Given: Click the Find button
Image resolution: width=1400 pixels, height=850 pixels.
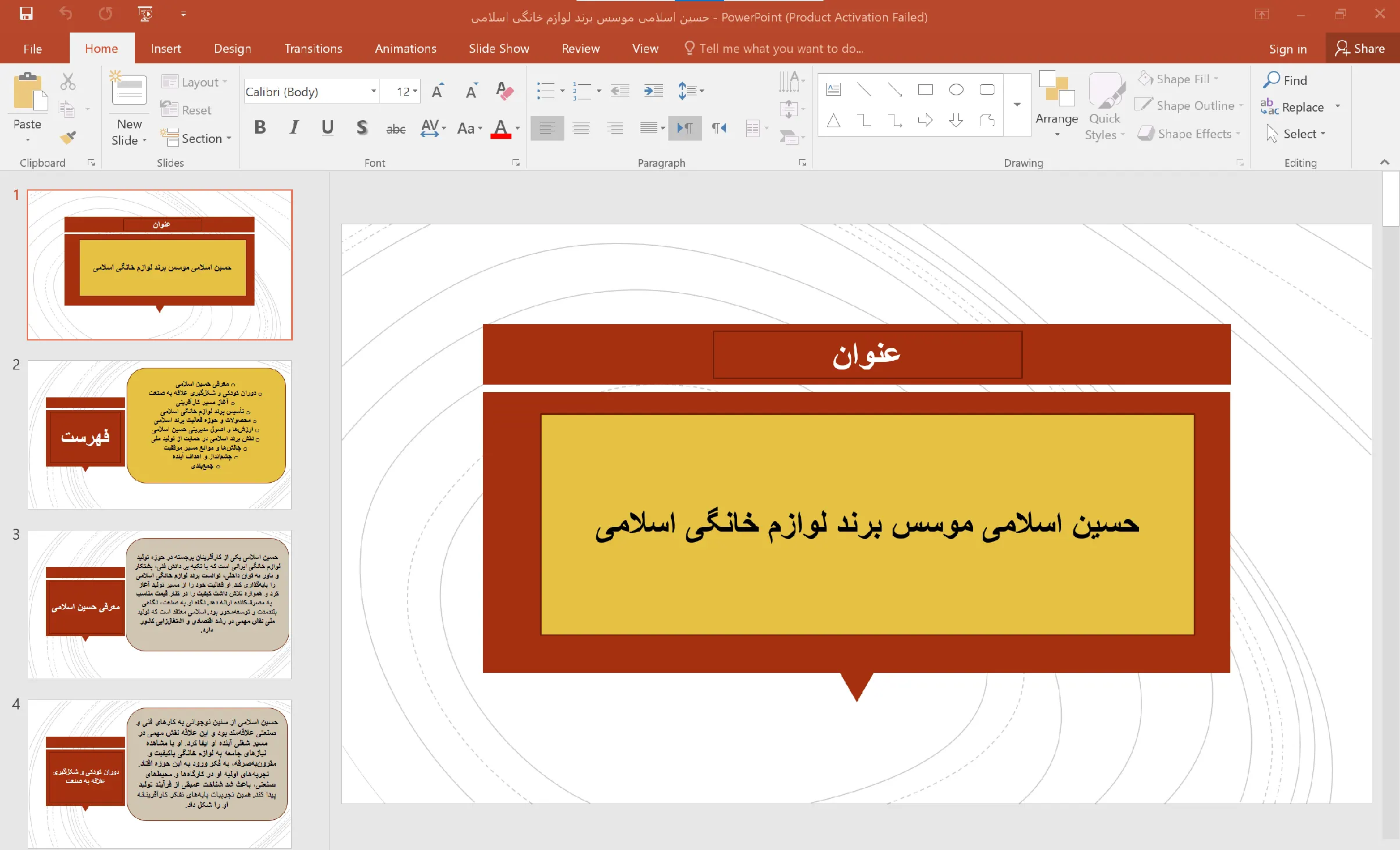Looking at the screenshot, I should (x=1286, y=80).
